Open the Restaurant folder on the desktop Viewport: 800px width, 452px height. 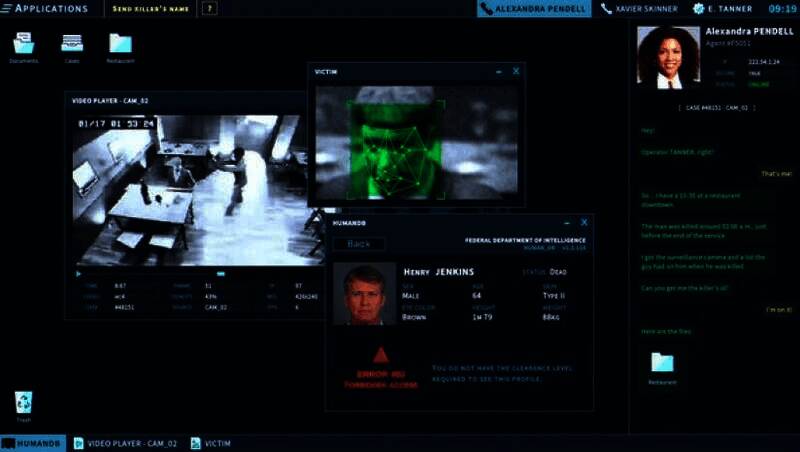pos(120,43)
